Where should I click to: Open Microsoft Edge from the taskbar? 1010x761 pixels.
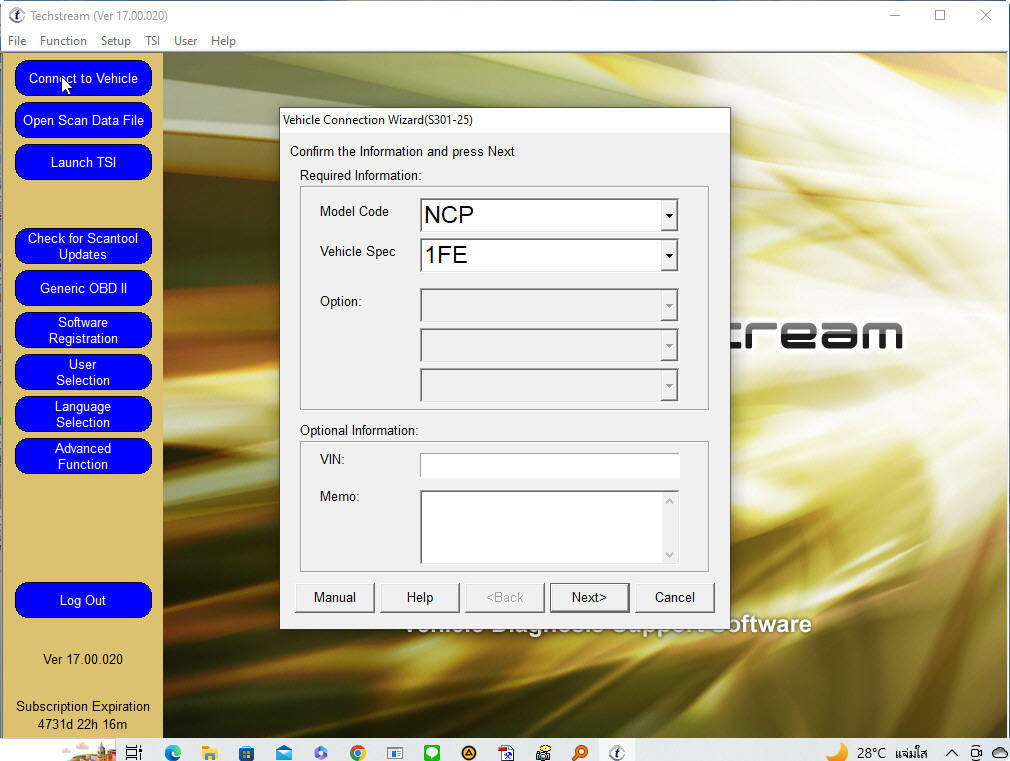click(173, 752)
